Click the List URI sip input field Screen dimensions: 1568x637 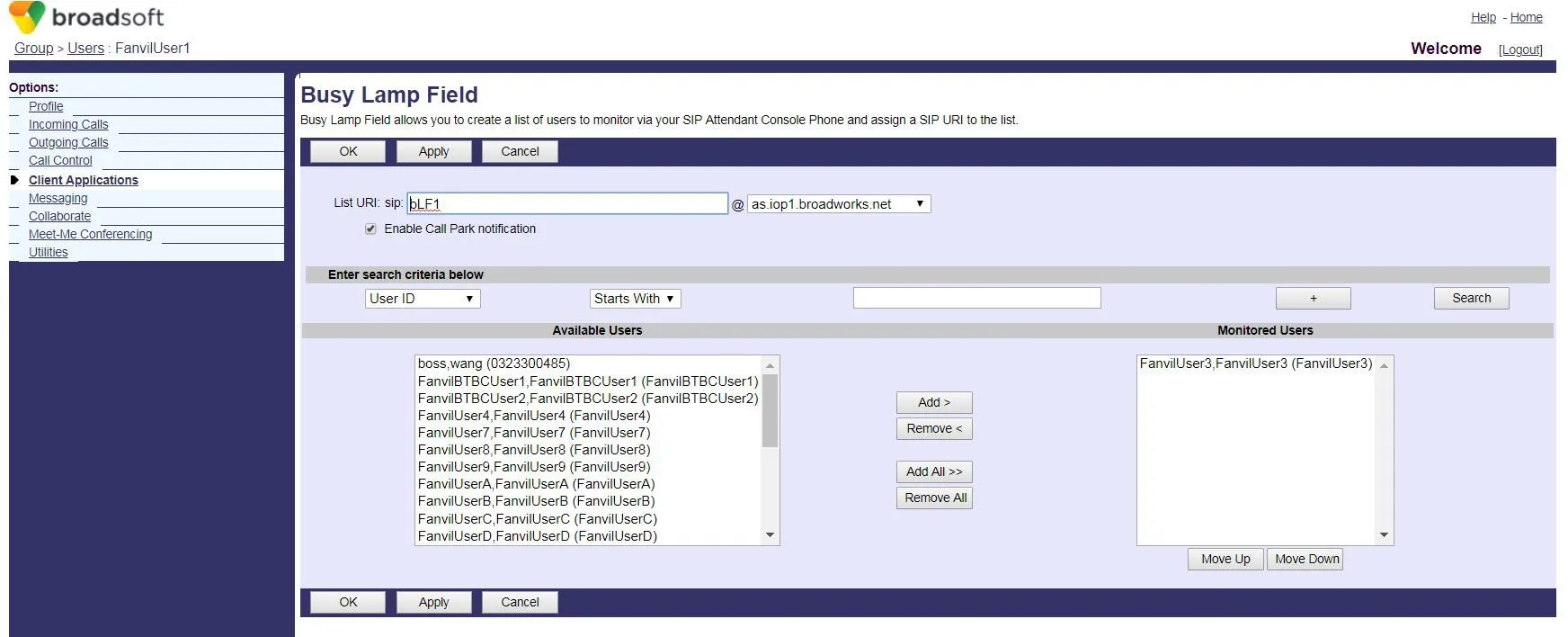pyautogui.click(x=566, y=204)
